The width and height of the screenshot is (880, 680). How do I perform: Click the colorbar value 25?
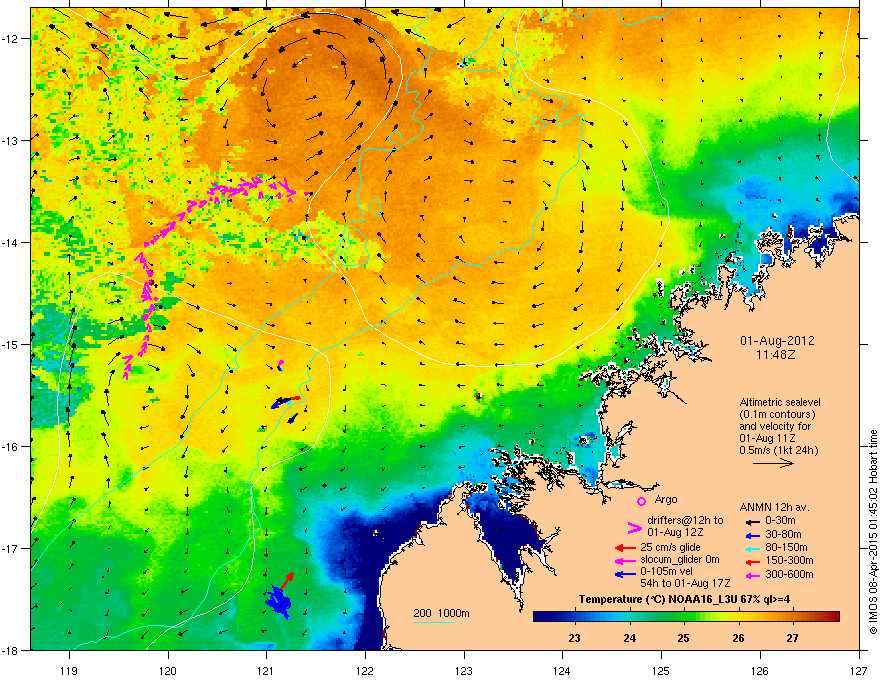pos(683,638)
